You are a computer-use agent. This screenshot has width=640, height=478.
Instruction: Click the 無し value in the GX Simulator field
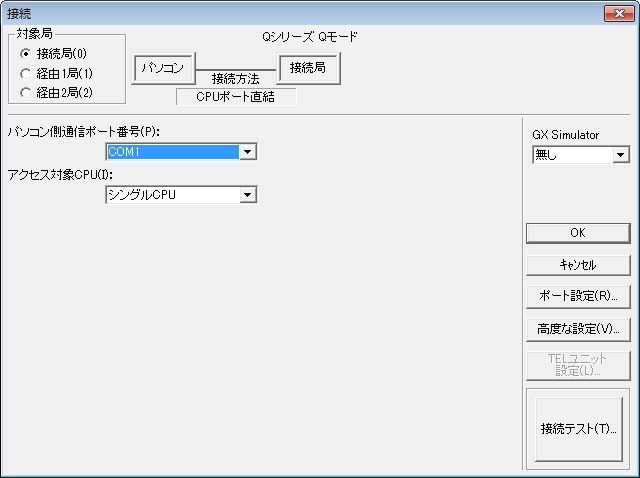pyautogui.click(x=571, y=155)
